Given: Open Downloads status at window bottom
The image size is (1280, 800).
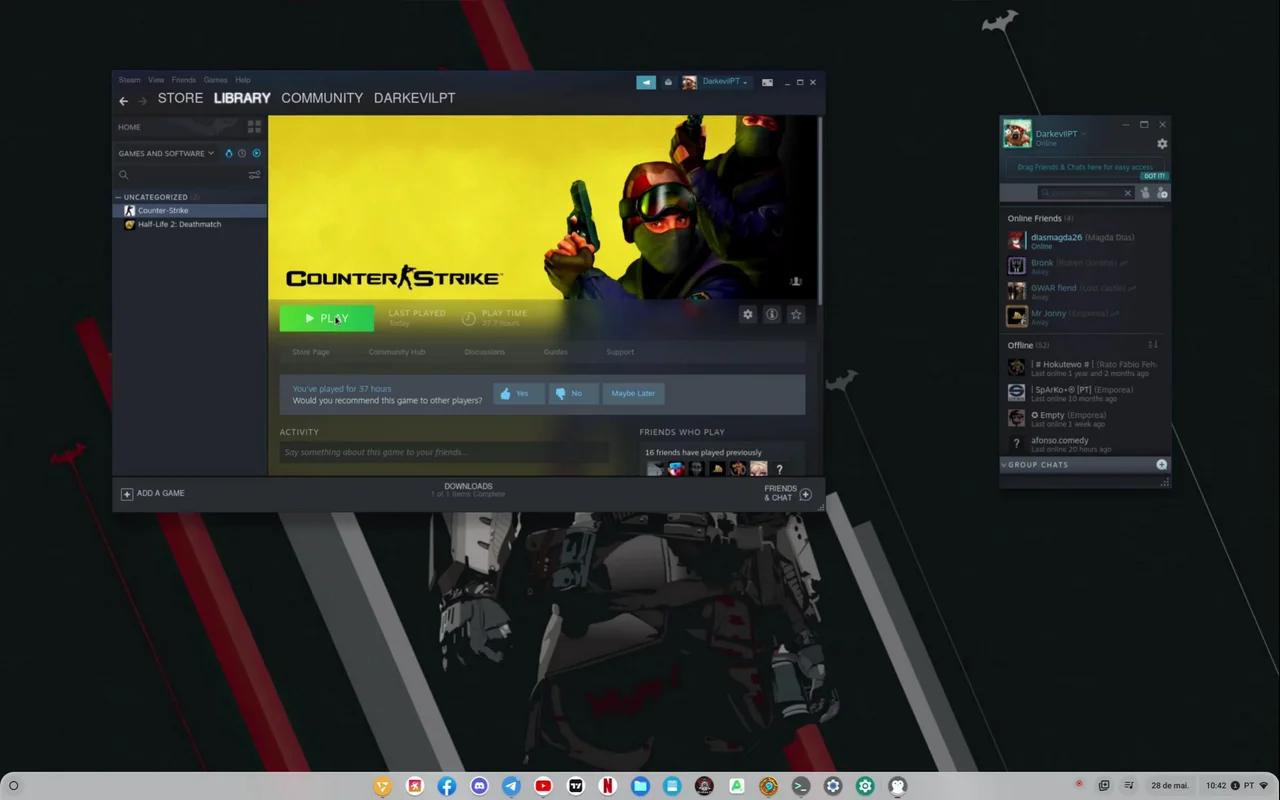Looking at the screenshot, I should pyautogui.click(x=468, y=490).
